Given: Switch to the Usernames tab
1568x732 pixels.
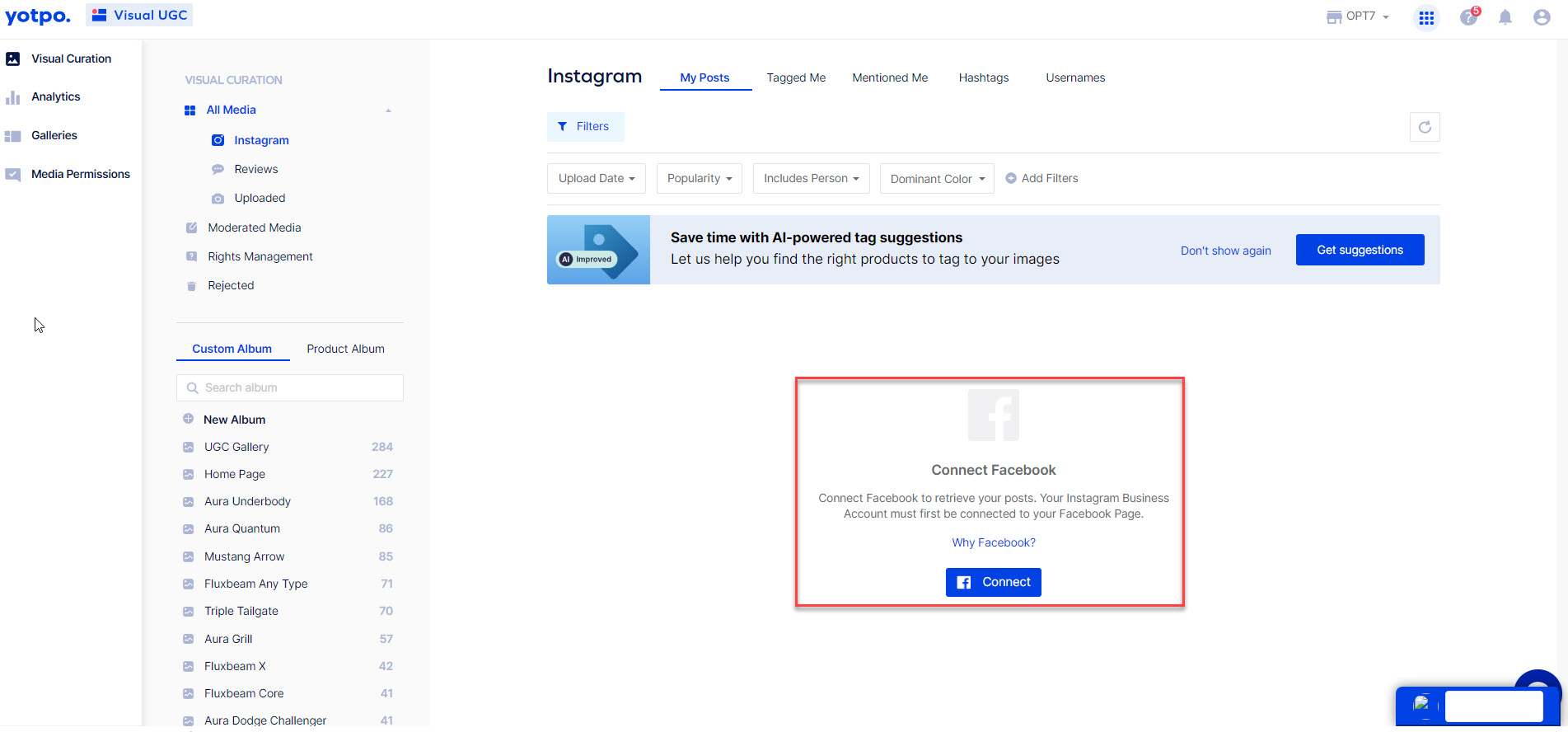Looking at the screenshot, I should click(x=1075, y=77).
